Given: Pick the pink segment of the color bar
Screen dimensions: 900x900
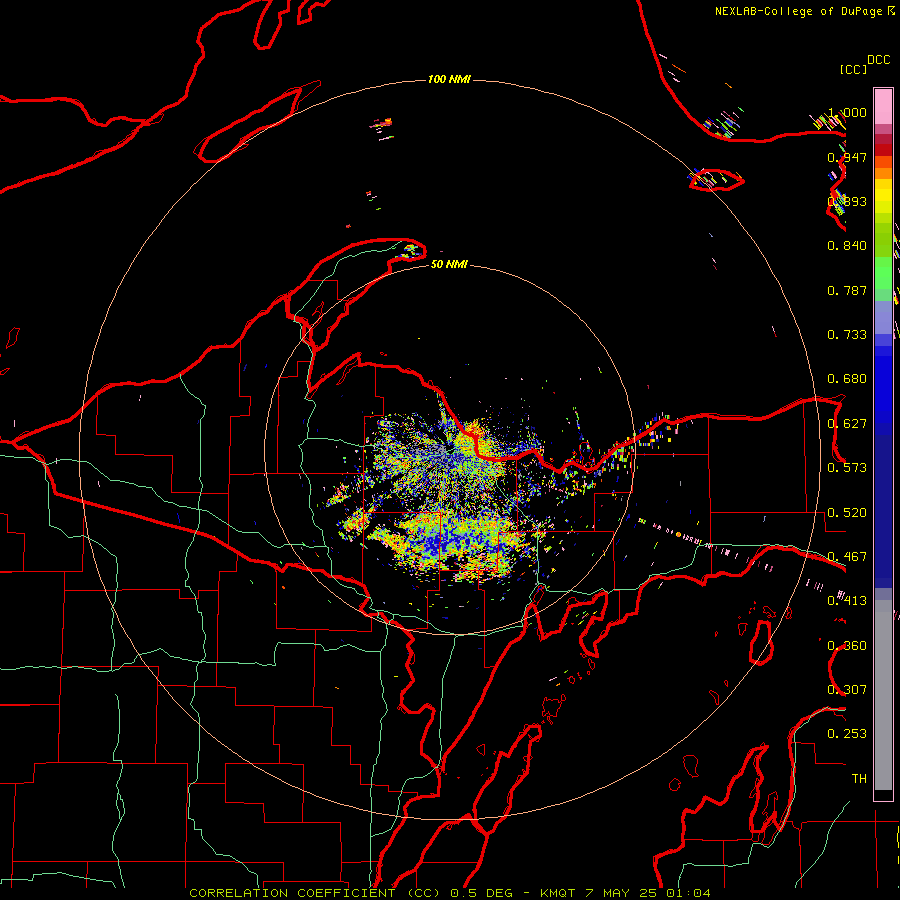Looking at the screenshot, I should [x=883, y=107].
